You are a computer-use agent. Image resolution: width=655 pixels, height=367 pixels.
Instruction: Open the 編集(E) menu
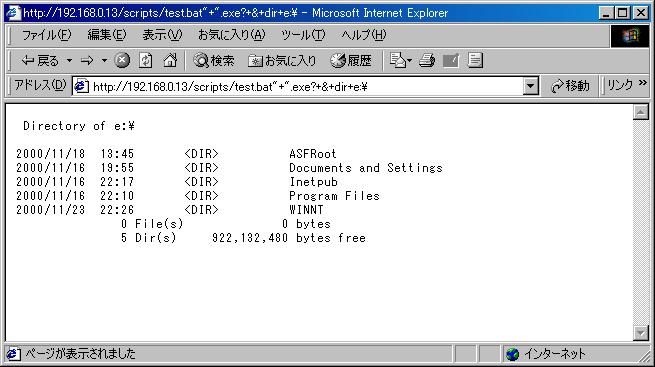(x=107, y=35)
